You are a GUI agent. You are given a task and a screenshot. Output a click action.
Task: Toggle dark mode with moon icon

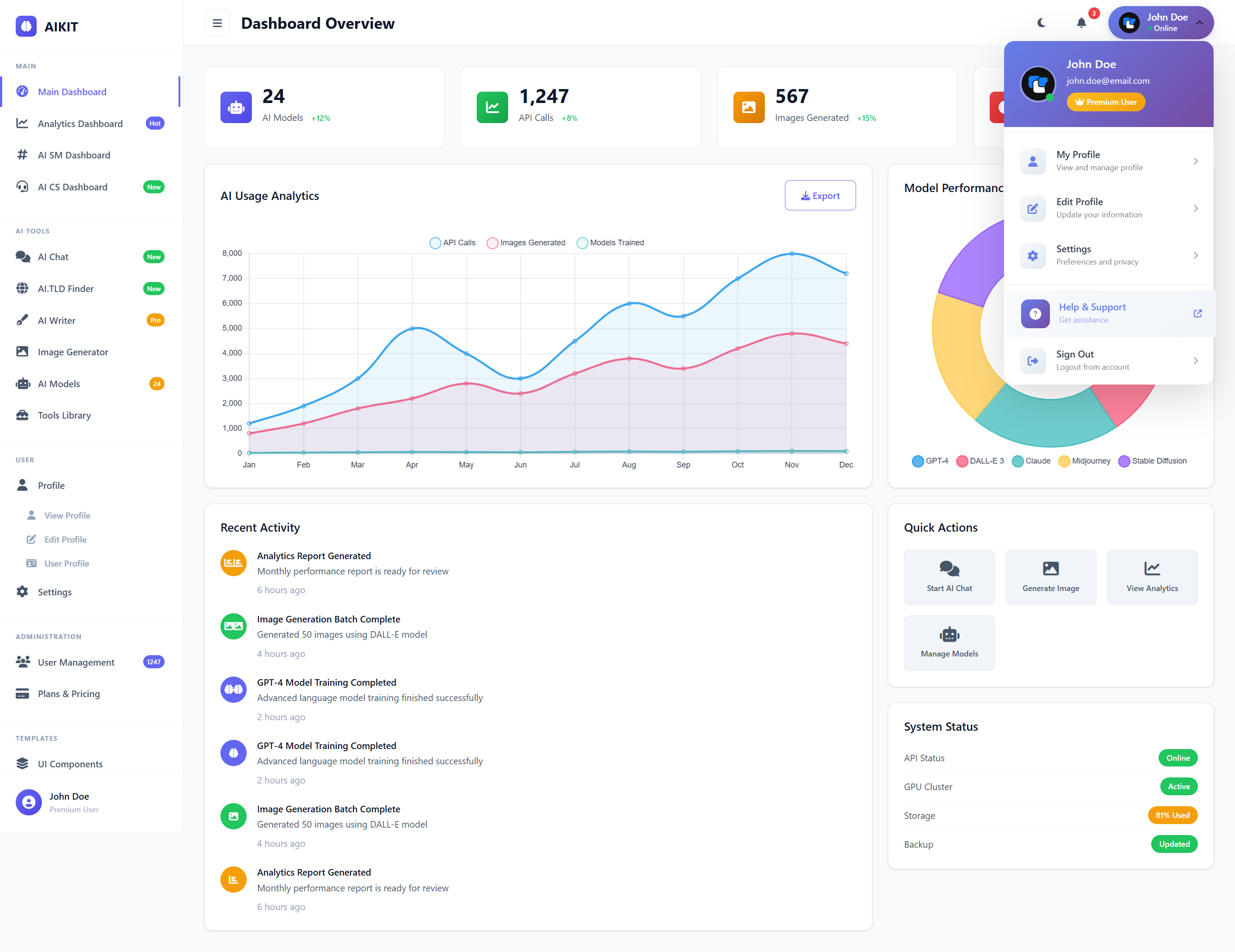pyautogui.click(x=1041, y=23)
